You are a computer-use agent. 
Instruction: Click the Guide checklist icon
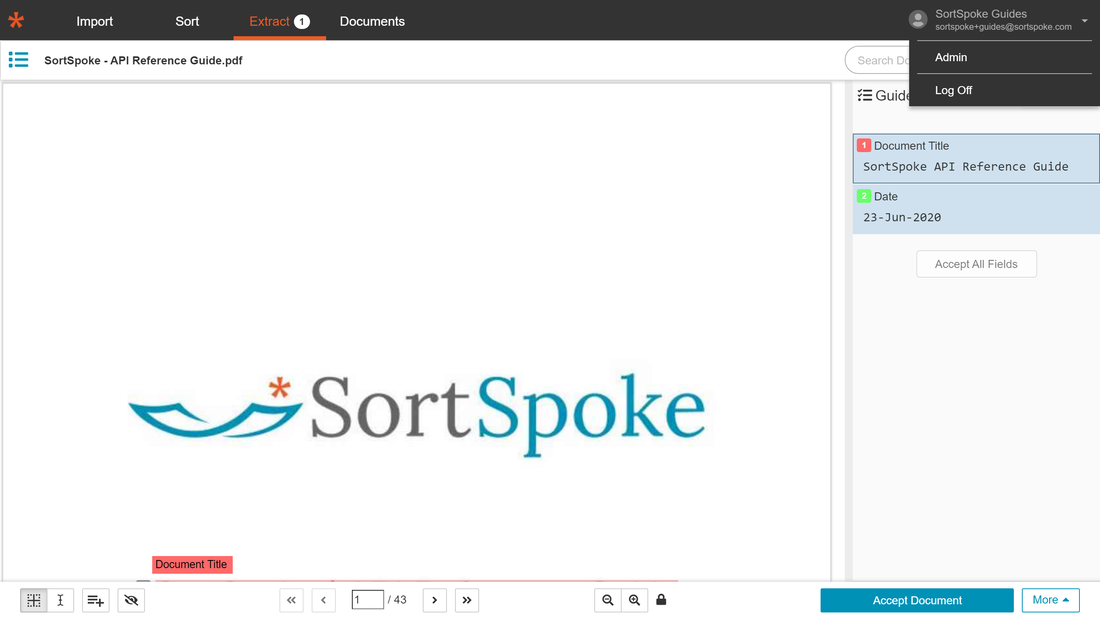(x=864, y=95)
